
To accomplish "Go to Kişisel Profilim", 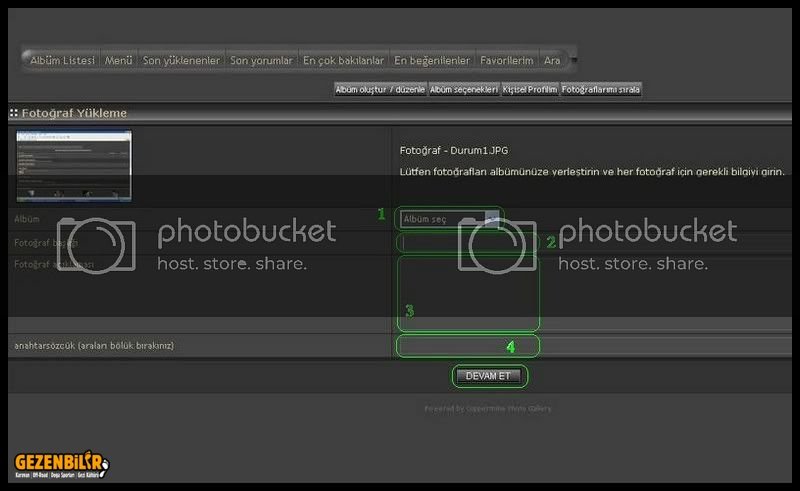I will (529, 90).
